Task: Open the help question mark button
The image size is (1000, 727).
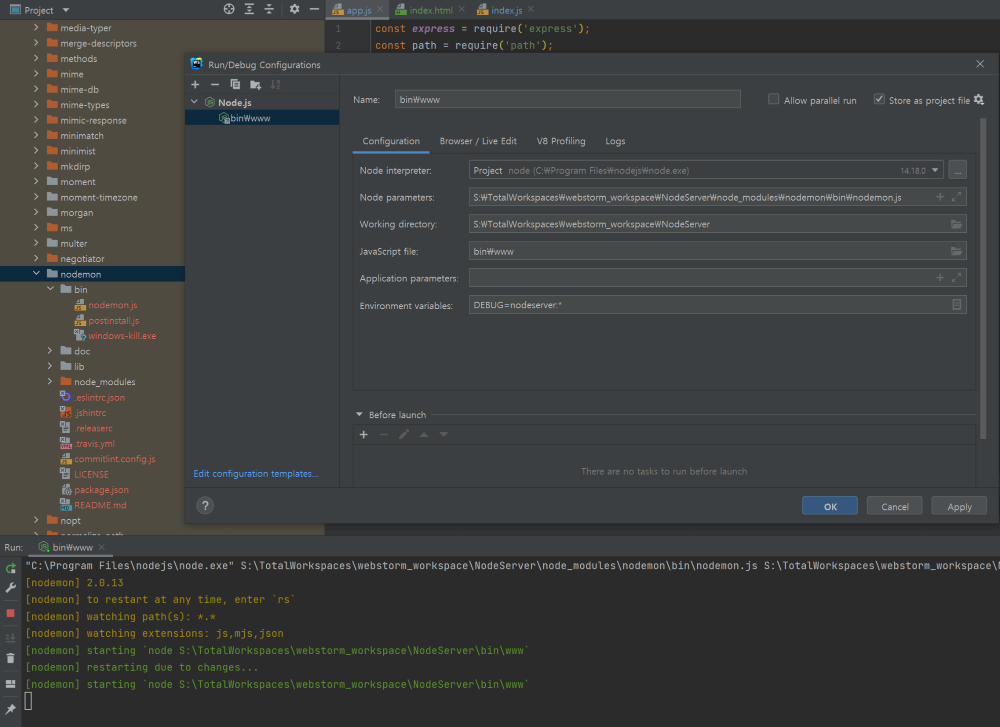Action: click(205, 506)
